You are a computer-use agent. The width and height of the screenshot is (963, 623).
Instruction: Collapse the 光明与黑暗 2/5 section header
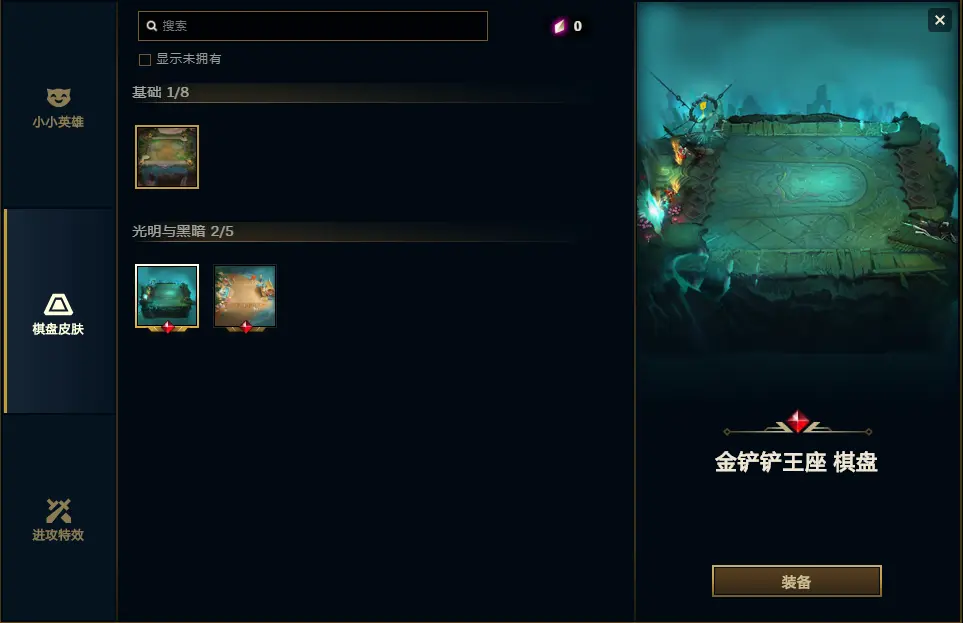[353, 232]
